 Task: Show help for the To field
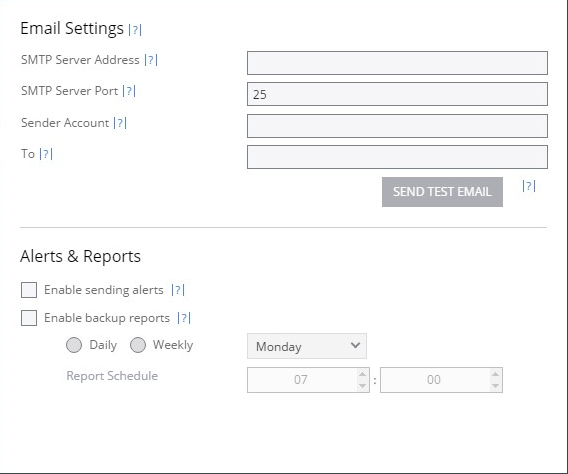pyautogui.click(x=46, y=154)
